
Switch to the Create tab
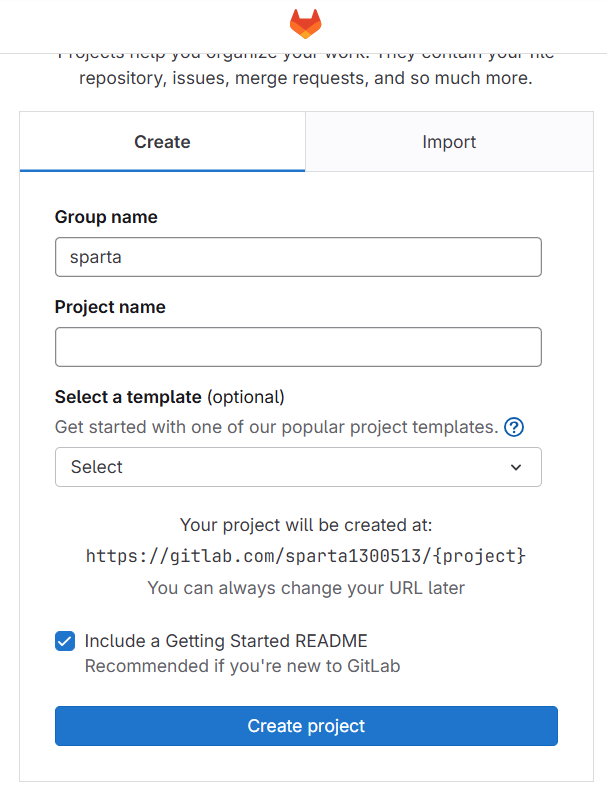pyautogui.click(x=162, y=142)
